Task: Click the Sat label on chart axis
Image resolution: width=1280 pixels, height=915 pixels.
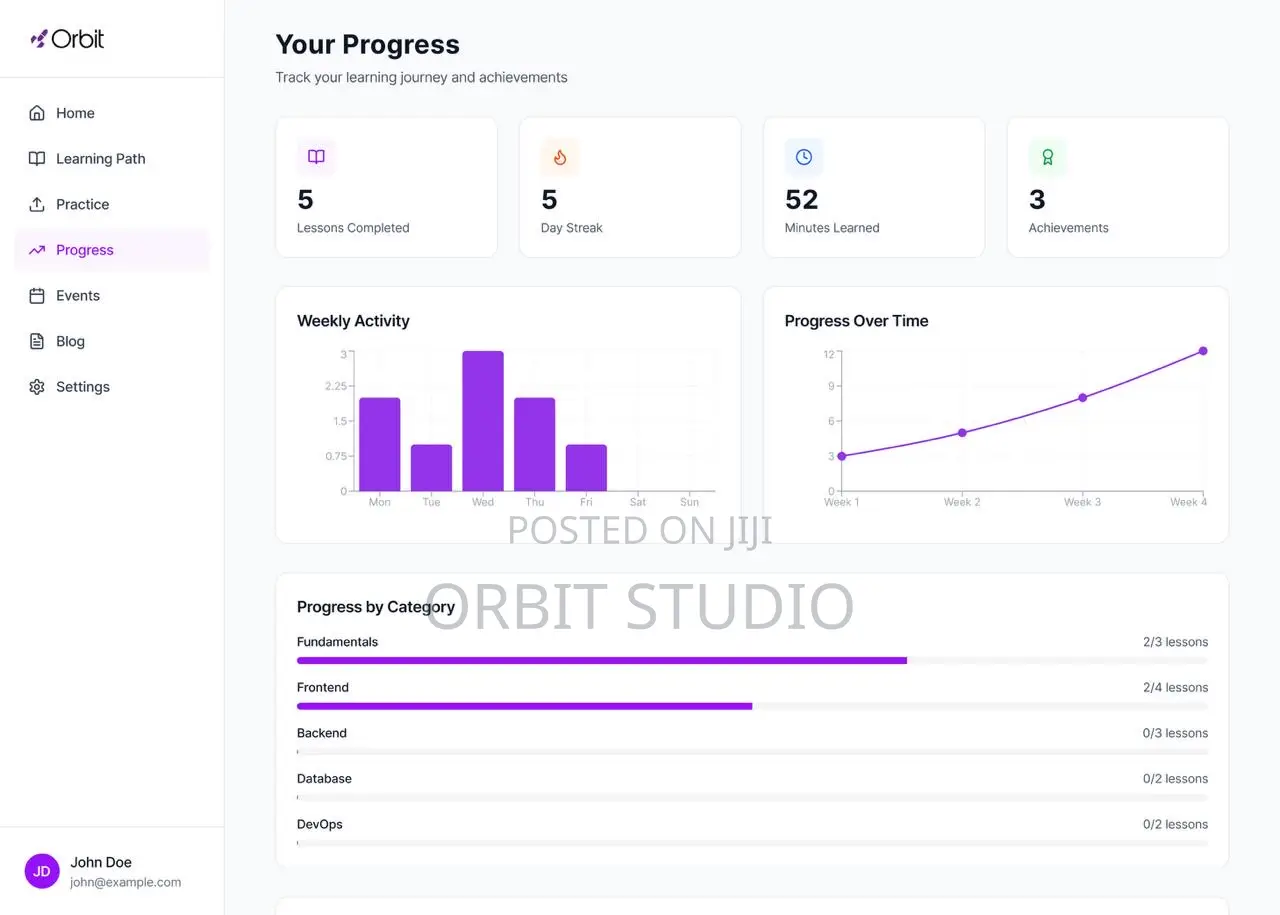Action: (x=638, y=502)
